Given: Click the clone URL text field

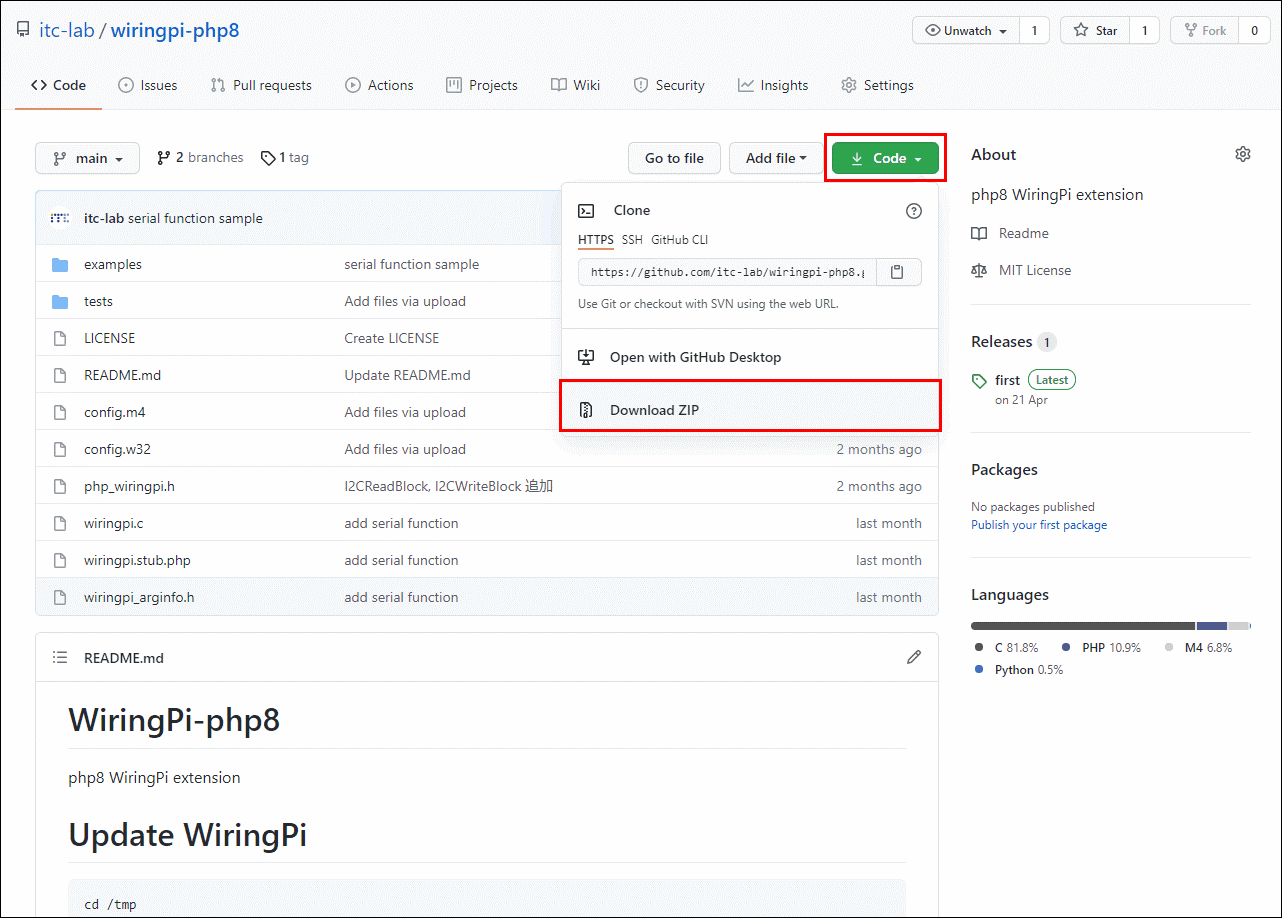Looking at the screenshot, I should point(727,272).
